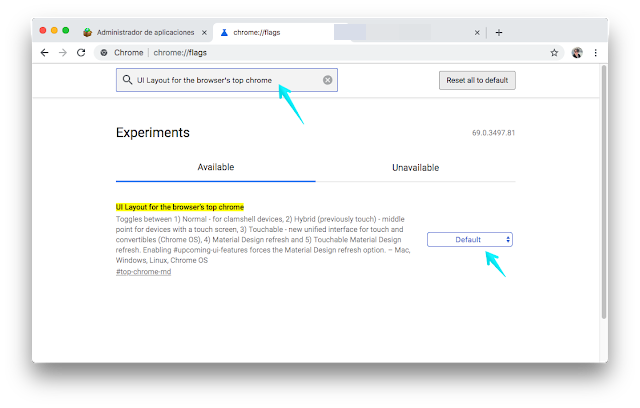Open the user profile avatar
Image resolution: width=640 pixels, height=408 pixels.
577,52
